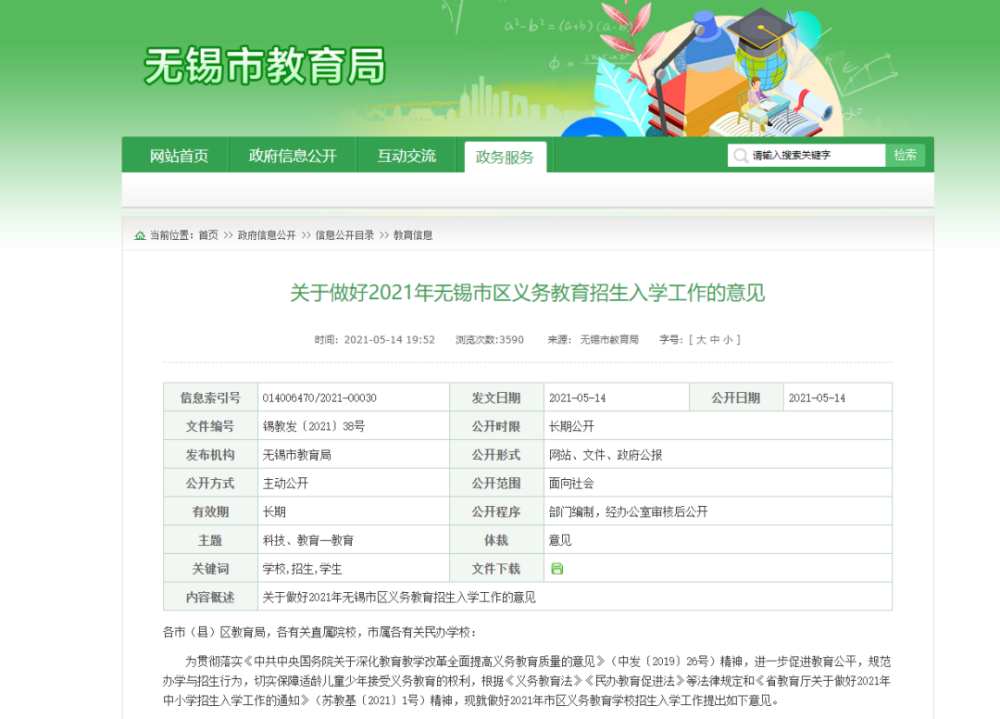The image size is (1000, 719).
Task: Click the article title heading
Action: (x=527, y=293)
